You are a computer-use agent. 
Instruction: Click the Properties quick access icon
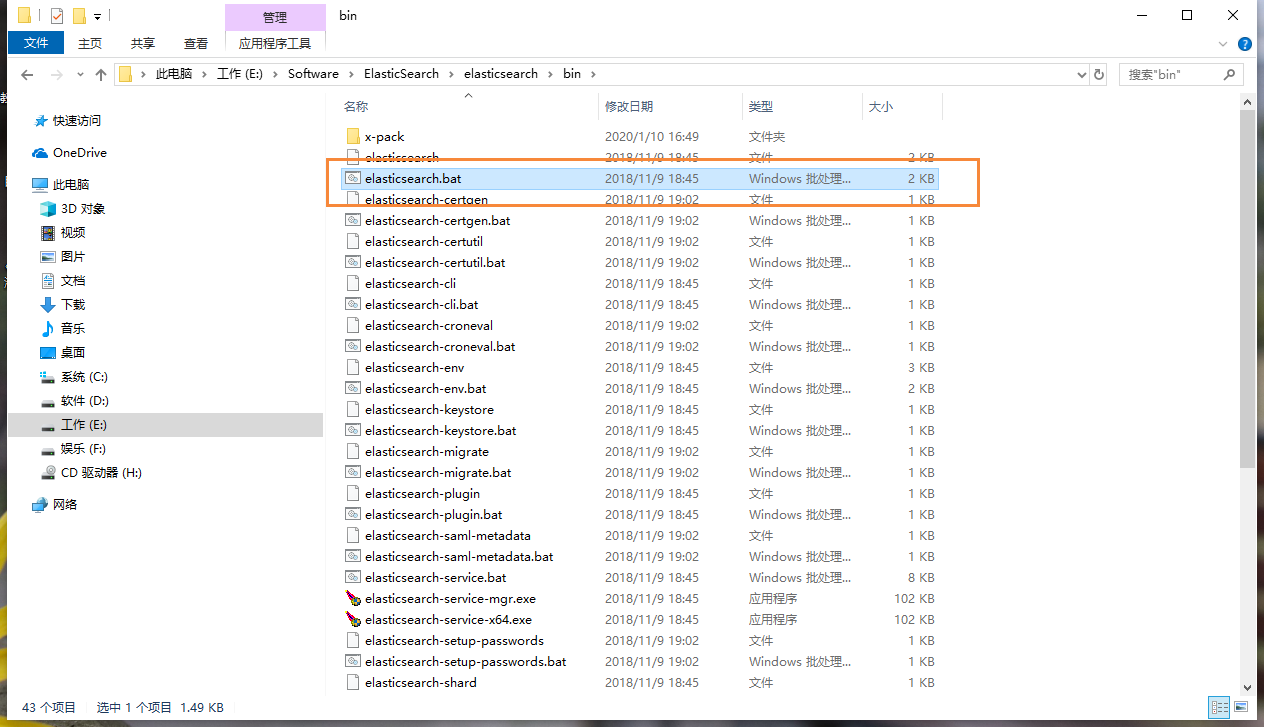(57, 16)
